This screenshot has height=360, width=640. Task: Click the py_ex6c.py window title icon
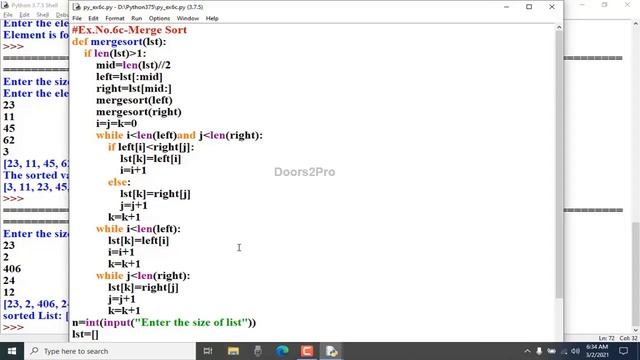pos(76,7)
